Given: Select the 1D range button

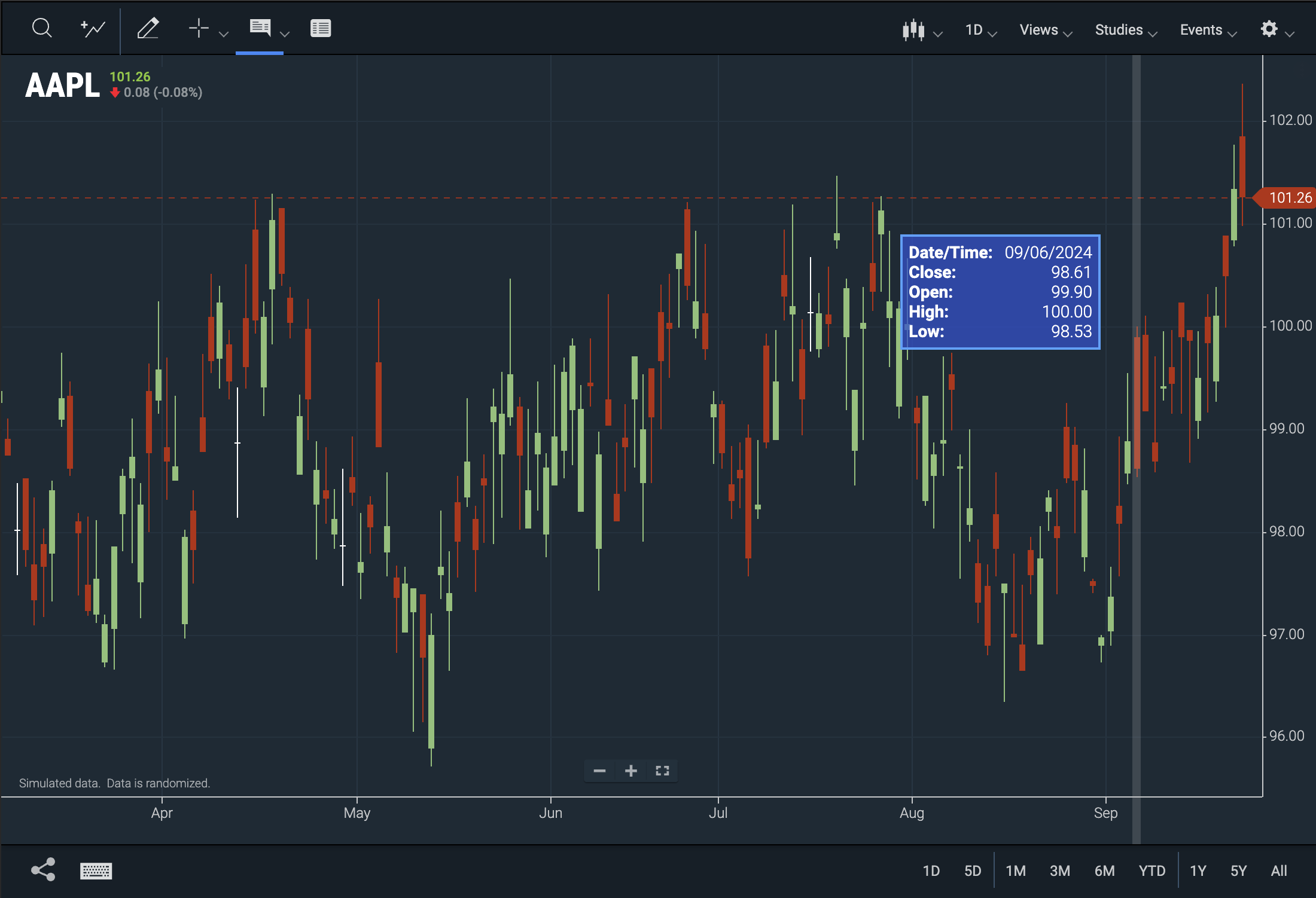Looking at the screenshot, I should click(x=931, y=870).
